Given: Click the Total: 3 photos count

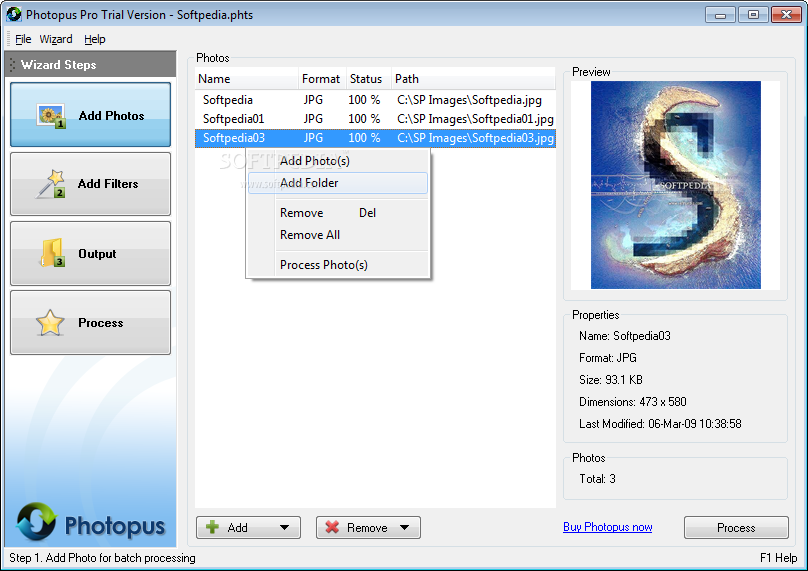Looking at the screenshot, I should point(597,479).
